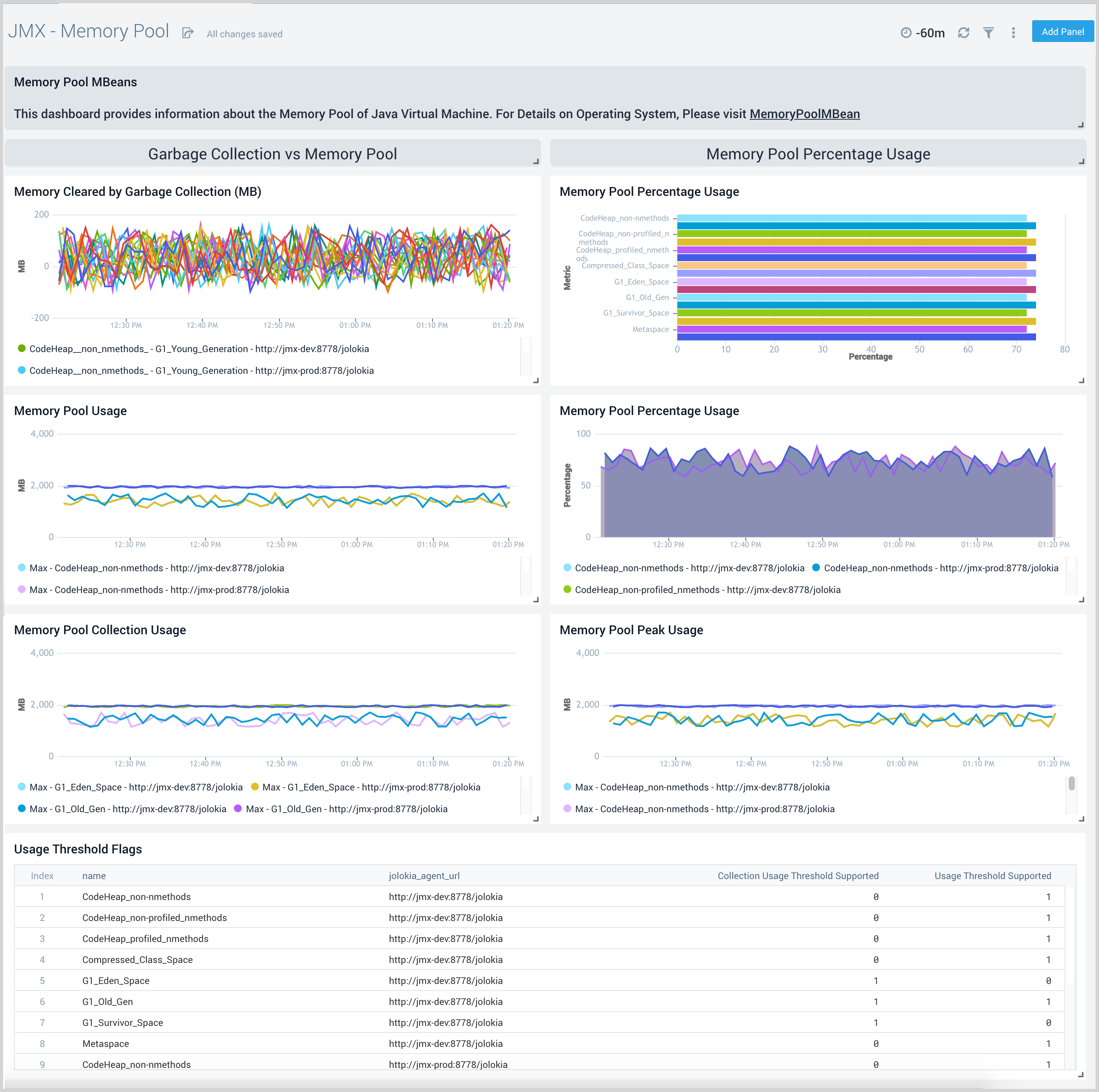
Task: Click the Add Panel button
Action: (x=1062, y=31)
